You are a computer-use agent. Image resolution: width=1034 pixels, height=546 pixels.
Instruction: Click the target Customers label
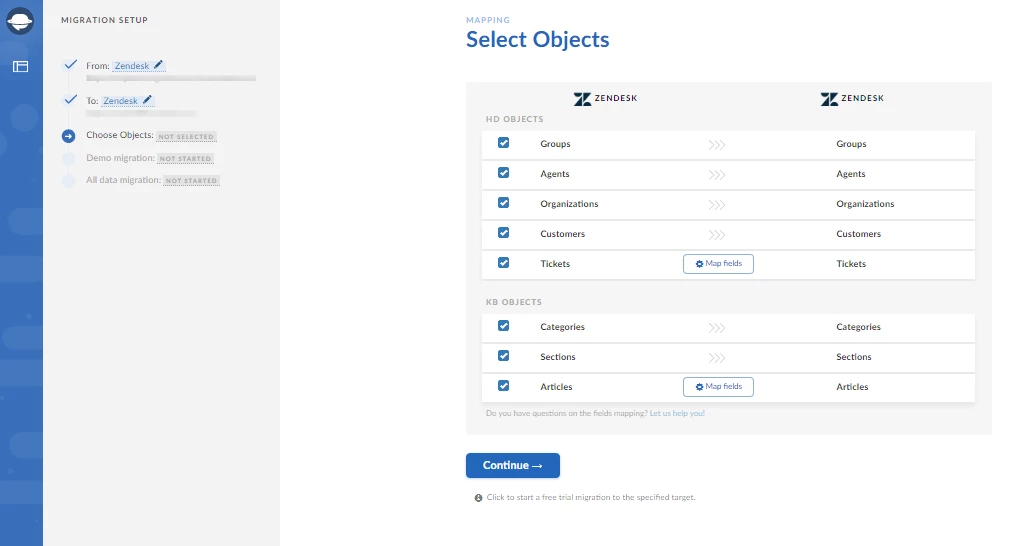click(x=859, y=234)
